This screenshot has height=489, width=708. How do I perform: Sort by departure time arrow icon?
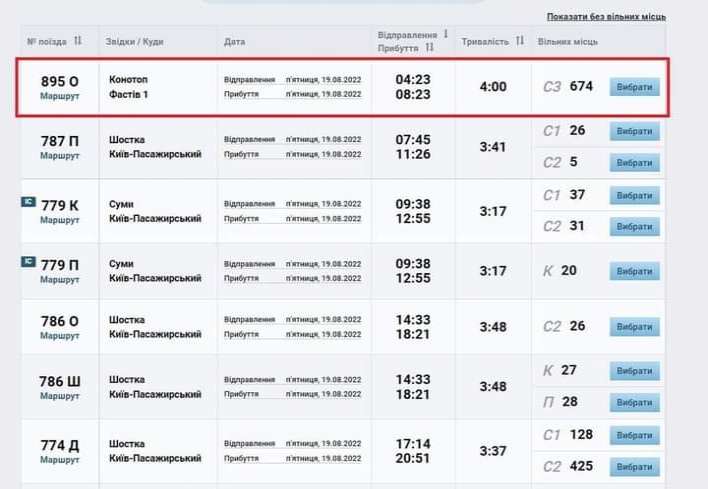pos(445,34)
